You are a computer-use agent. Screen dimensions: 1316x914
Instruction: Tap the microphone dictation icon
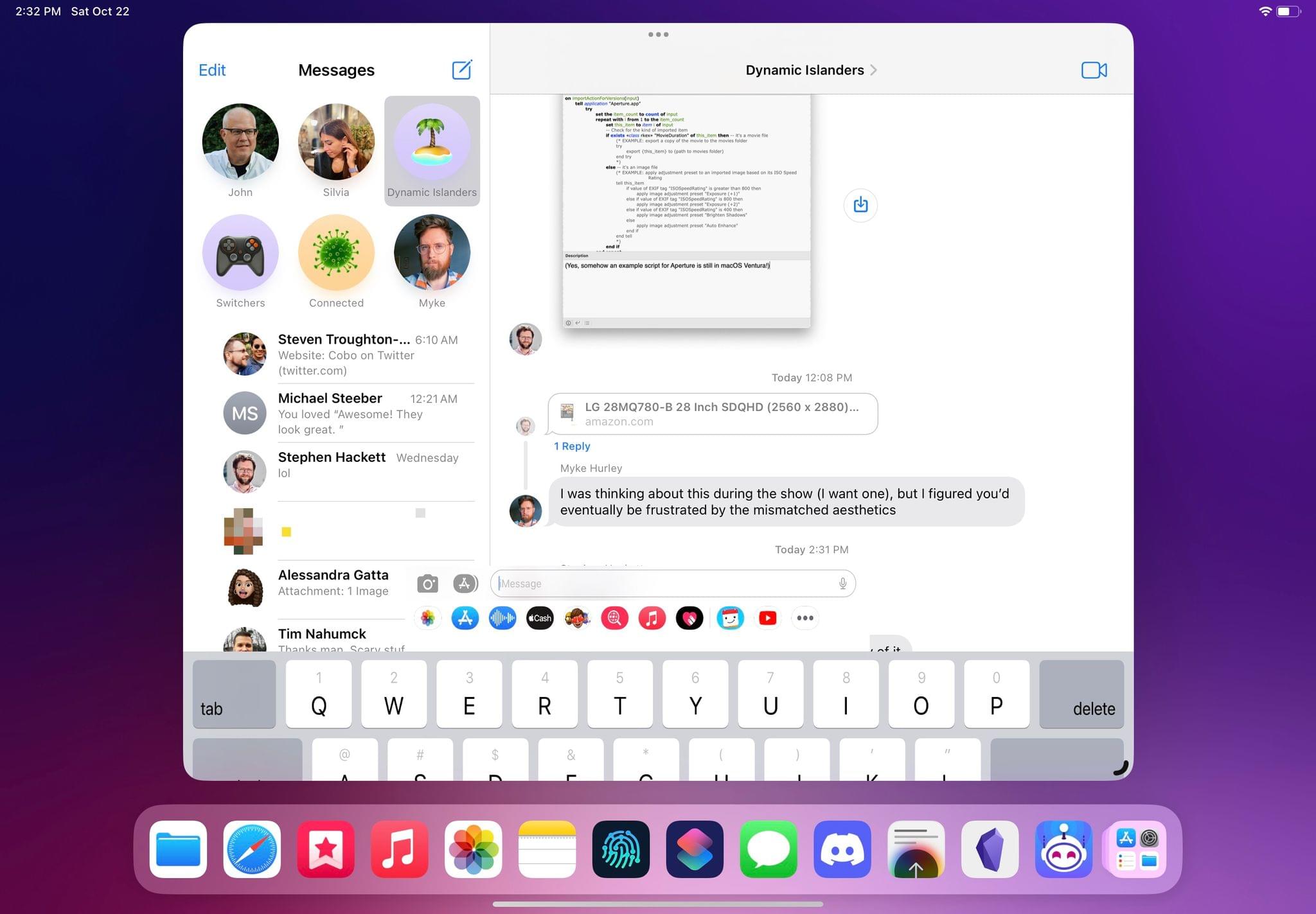[x=842, y=583]
